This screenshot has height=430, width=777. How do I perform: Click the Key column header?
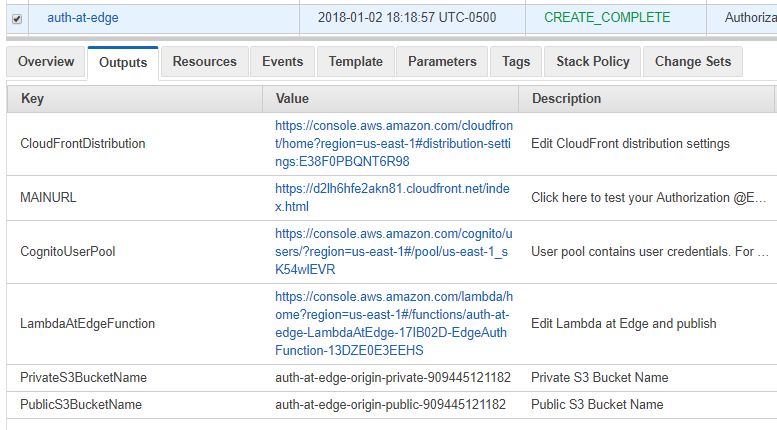point(135,99)
